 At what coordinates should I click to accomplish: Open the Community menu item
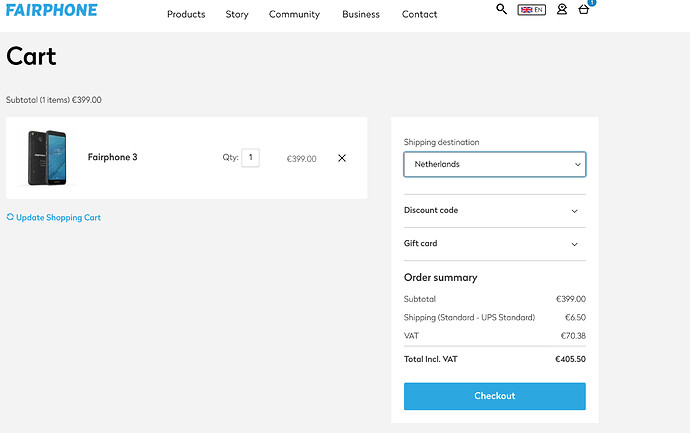pyautogui.click(x=294, y=15)
